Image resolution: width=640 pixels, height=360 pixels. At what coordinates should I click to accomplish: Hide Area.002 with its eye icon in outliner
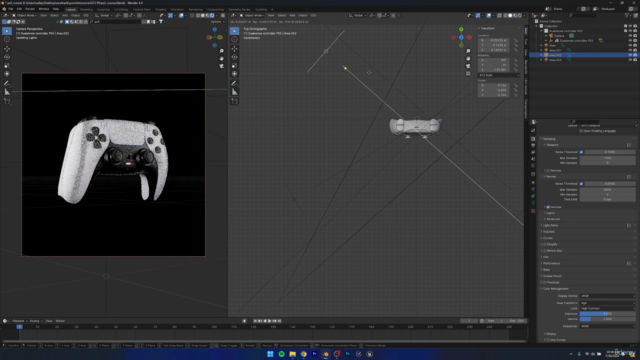click(630, 55)
